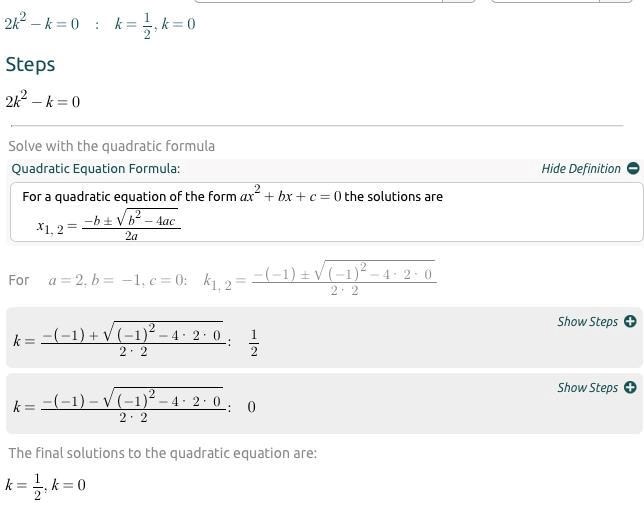Show steps for the plus-root solution
The width and height of the screenshot is (644, 514).
[x=587, y=322]
